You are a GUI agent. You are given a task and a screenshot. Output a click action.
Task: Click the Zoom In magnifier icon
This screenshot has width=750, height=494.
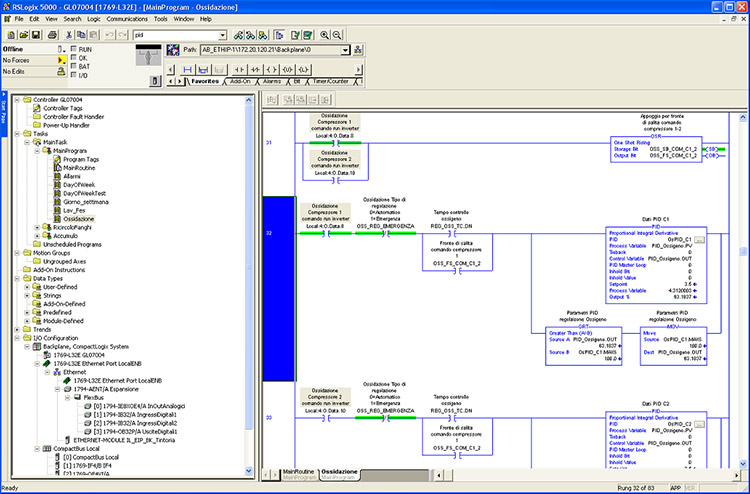325,35
